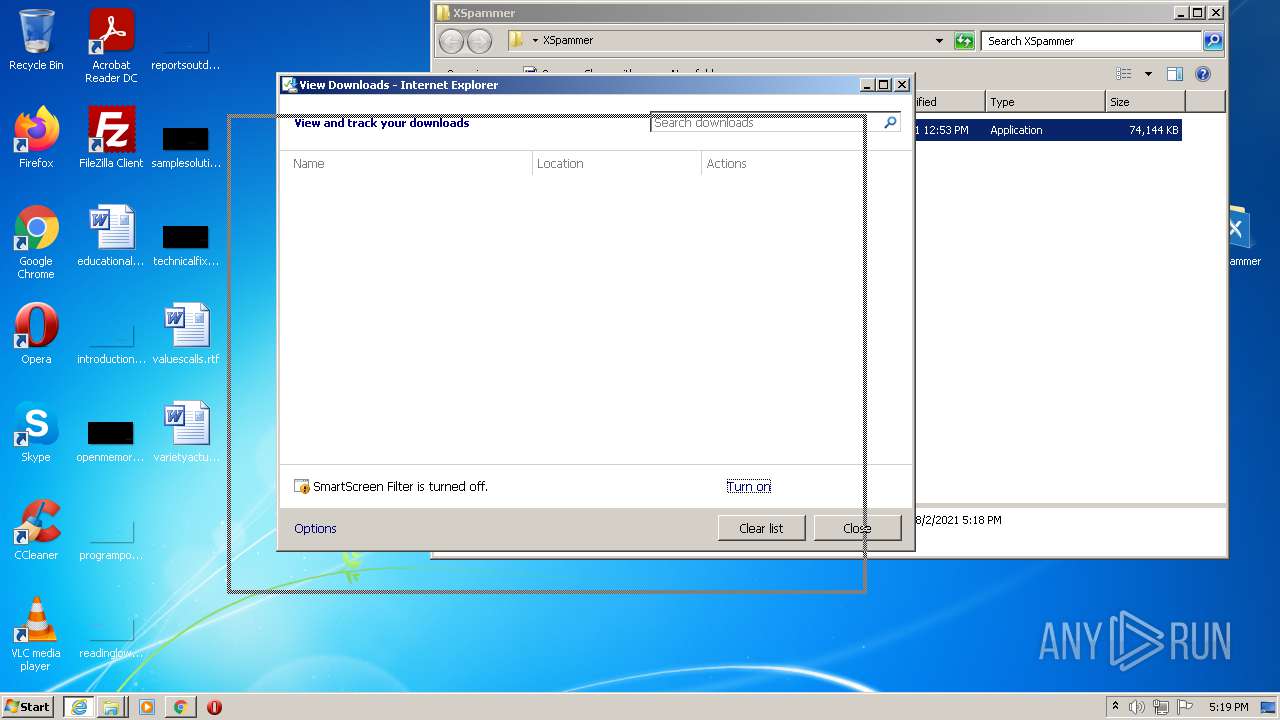Click the Clear list button

[x=761, y=528]
